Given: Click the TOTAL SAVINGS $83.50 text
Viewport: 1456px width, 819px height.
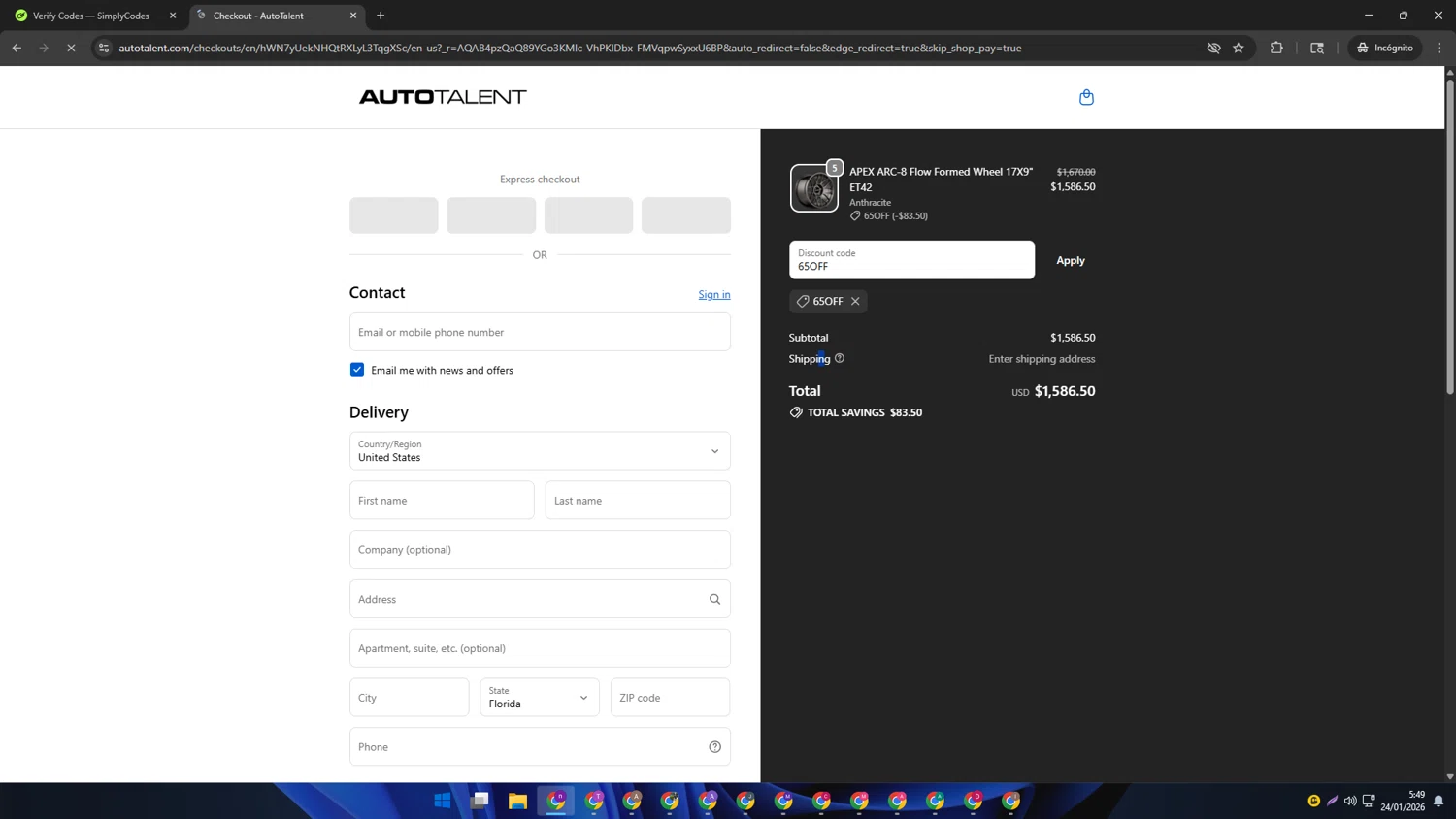Looking at the screenshot, I should click(865, 412).
